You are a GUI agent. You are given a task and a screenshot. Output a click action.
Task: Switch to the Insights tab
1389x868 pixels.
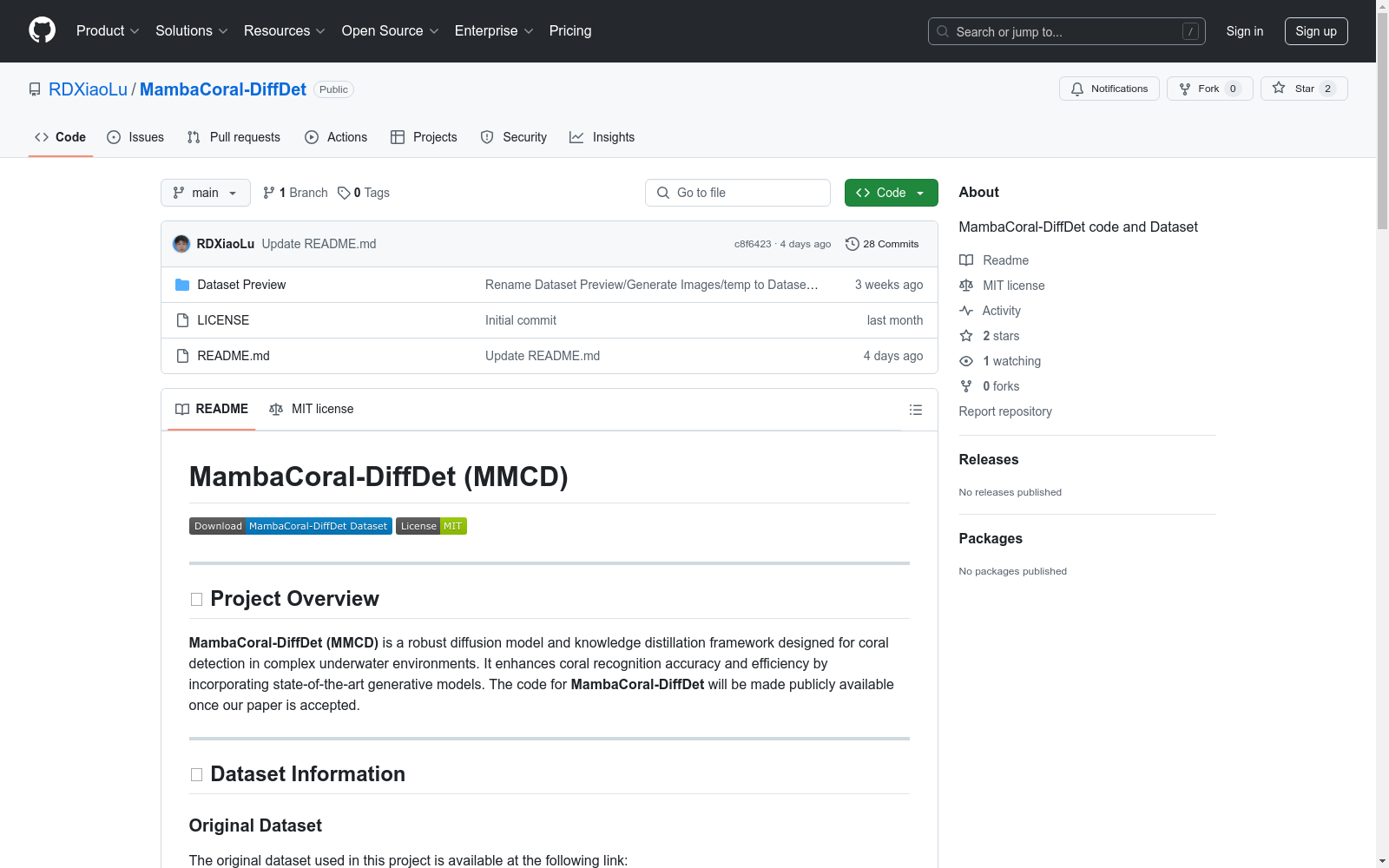(602, 137)
